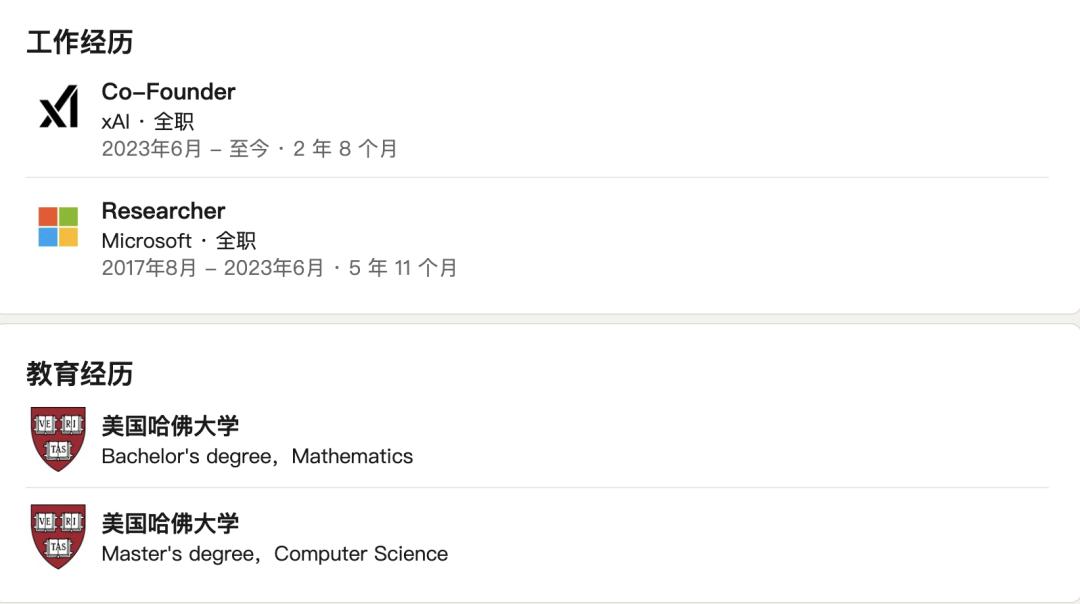Click 美国哈佛大学 above Master's degree
The image size is (1080, 604).
click(170, 523)
